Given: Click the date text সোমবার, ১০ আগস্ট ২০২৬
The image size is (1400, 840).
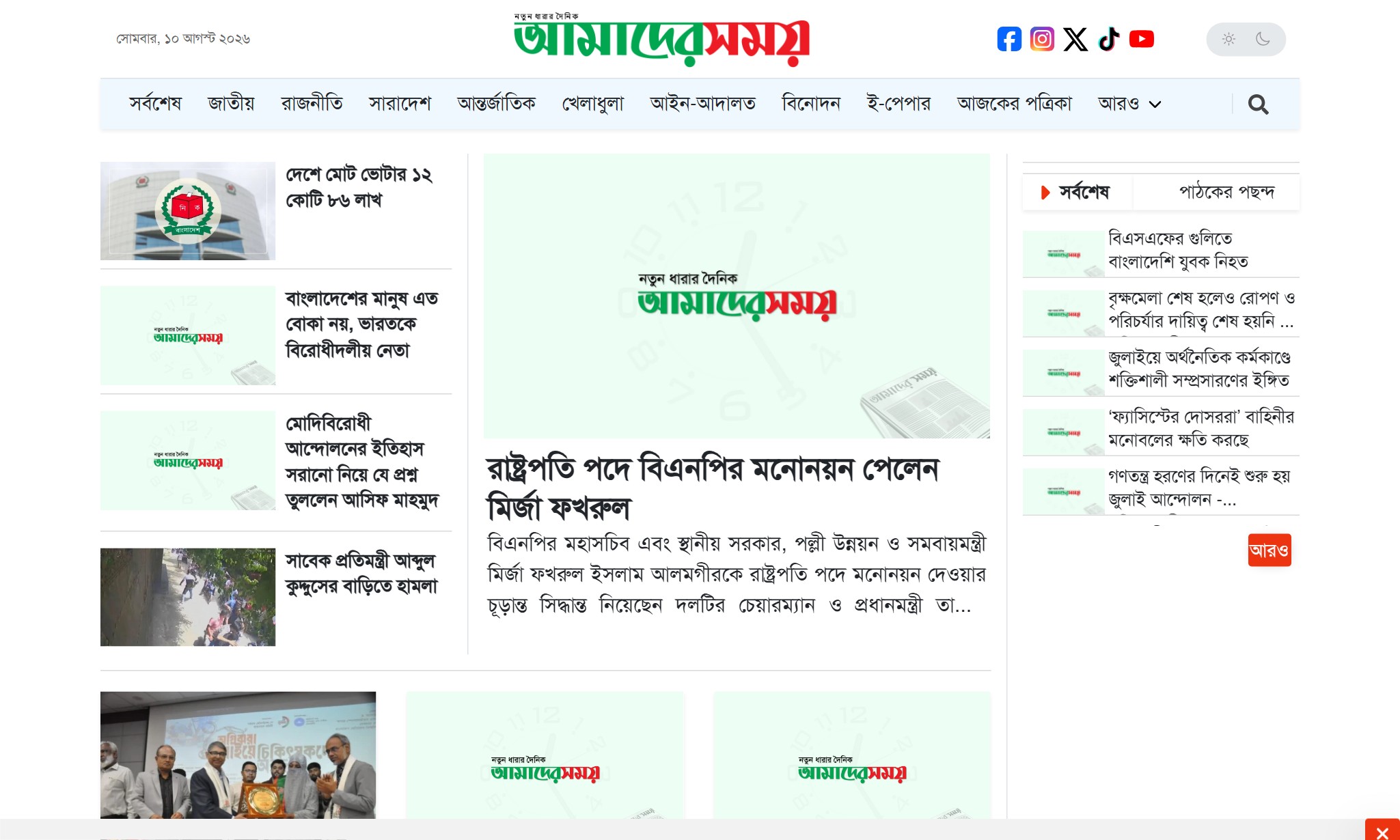Looking at the screenshot, I should (183, 39).
